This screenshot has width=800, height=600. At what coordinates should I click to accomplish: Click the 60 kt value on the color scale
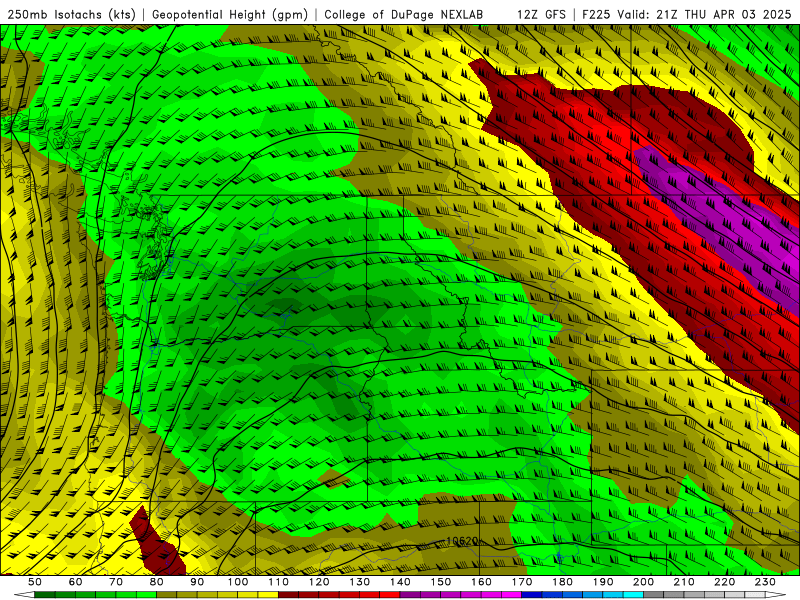coord(75,582)
